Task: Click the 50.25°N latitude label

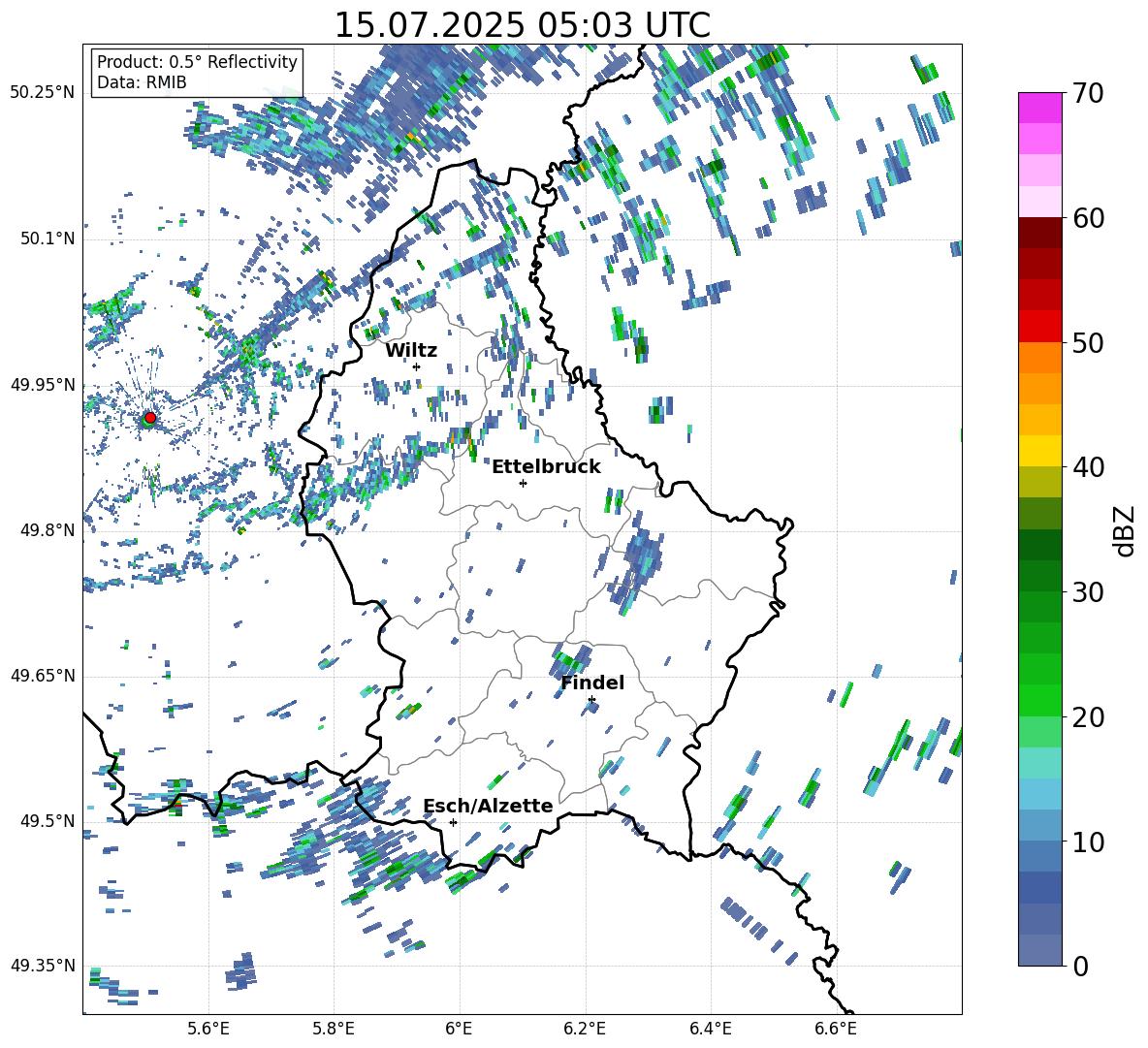Action: [43, 93]
